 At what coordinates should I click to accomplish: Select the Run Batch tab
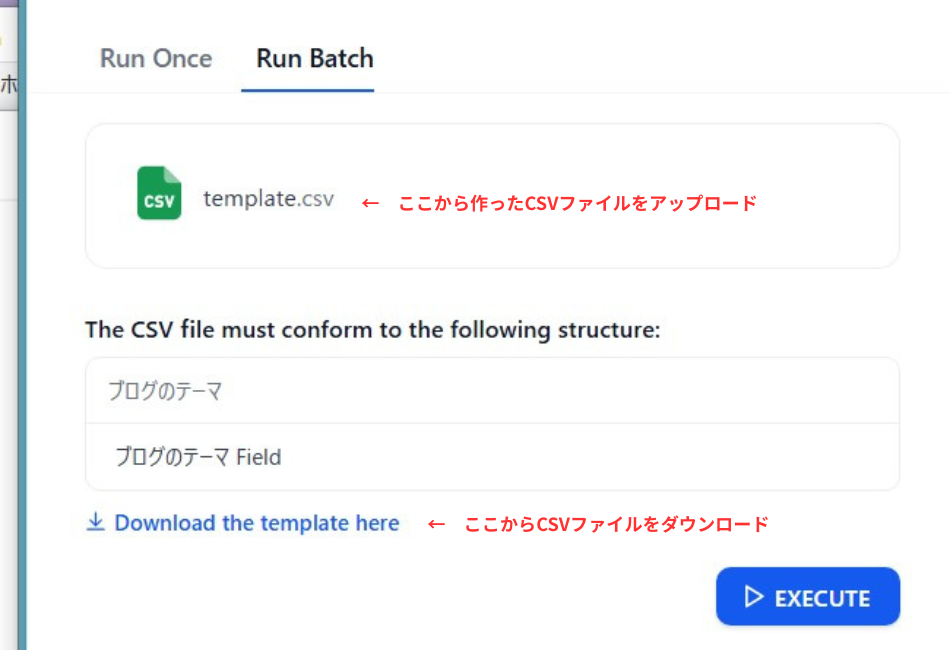313,59
